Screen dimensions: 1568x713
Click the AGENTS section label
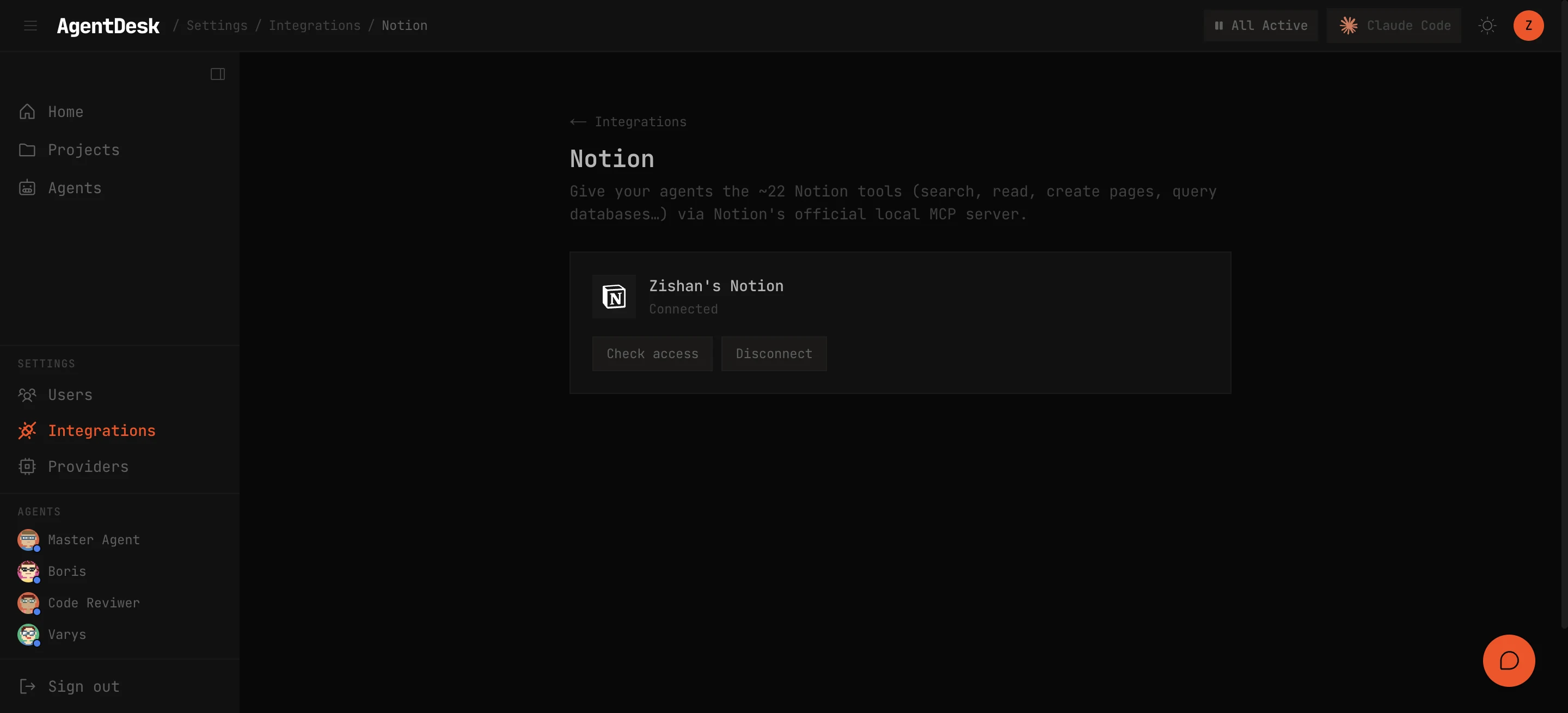coord(39,512)
